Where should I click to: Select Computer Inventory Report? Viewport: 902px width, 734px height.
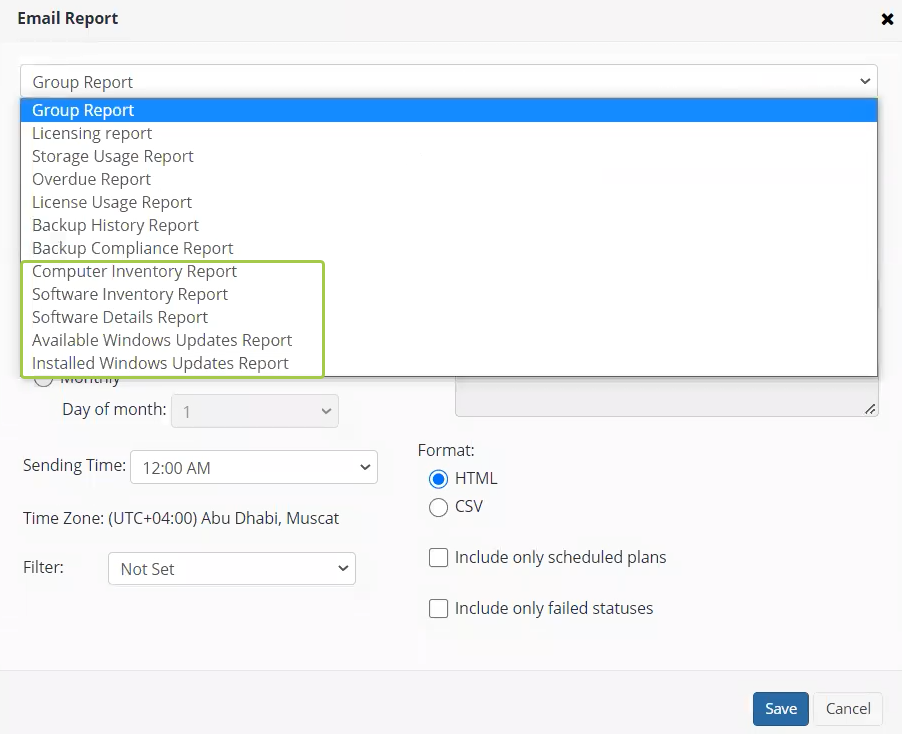click(x=134, y=271)
